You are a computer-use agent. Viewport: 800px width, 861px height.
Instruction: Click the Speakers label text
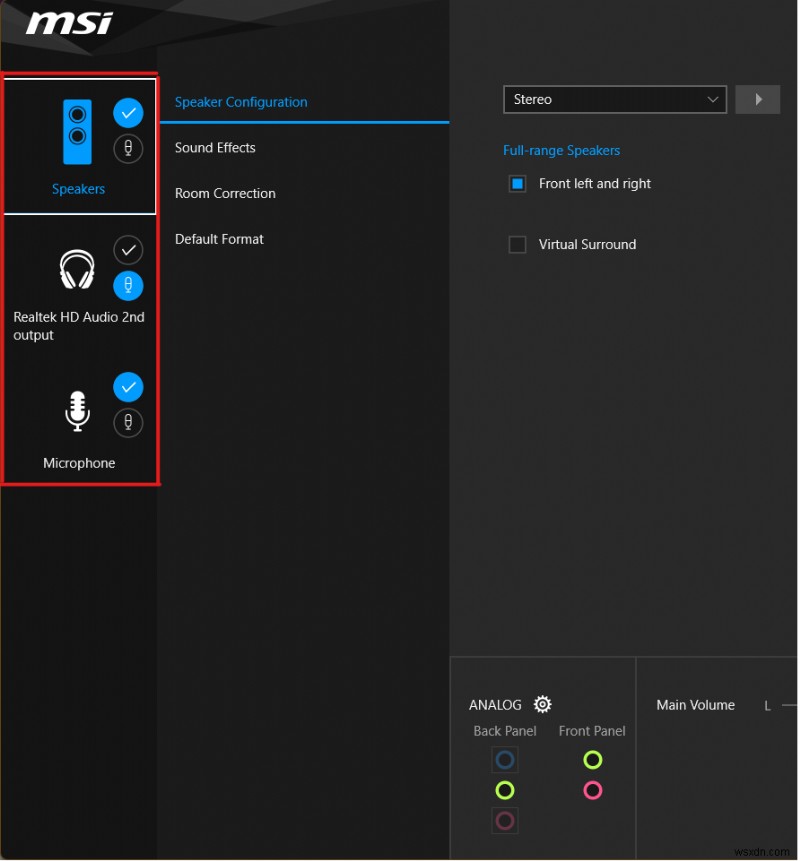click(78, 189)
